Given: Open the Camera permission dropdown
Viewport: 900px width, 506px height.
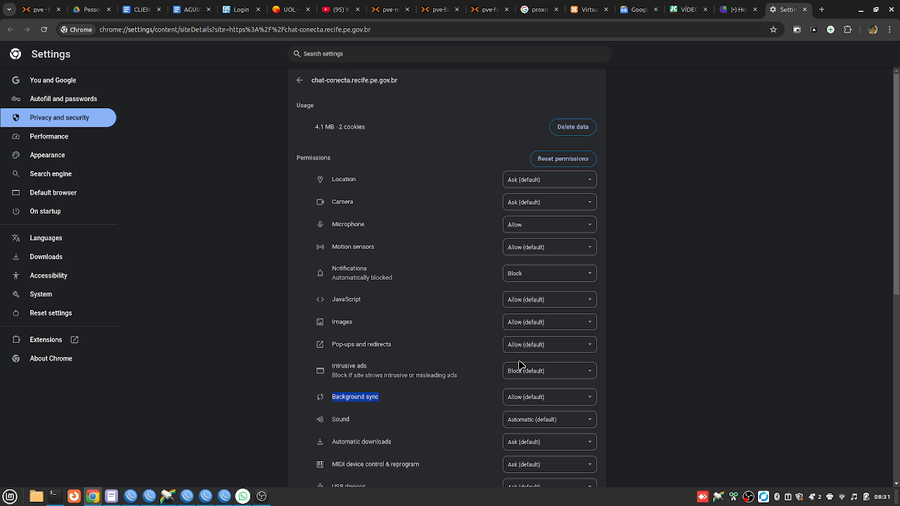Looking at the screenshot, I should click(549, 202).
